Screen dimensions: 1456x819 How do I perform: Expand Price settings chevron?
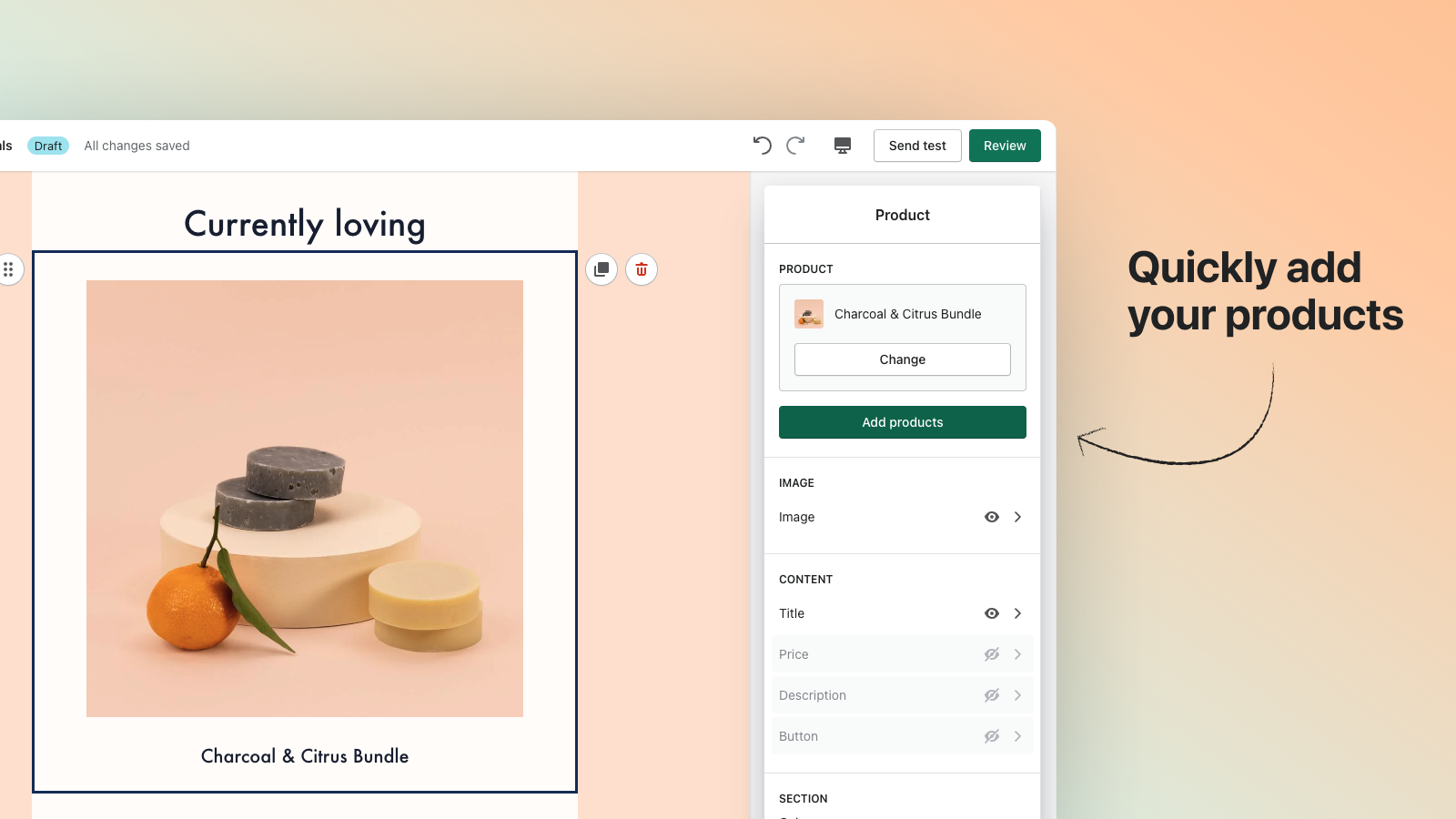[1017, 654]
